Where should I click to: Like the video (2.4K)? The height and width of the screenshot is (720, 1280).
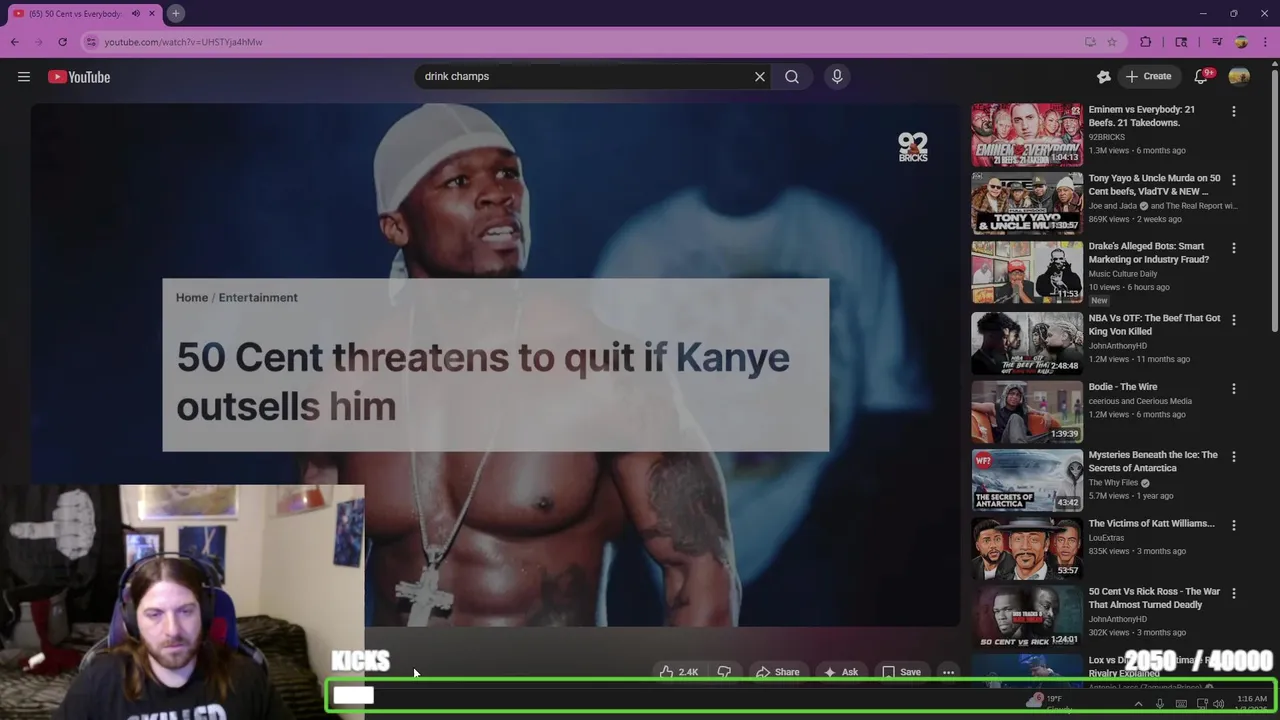click(x=678, y=672)
